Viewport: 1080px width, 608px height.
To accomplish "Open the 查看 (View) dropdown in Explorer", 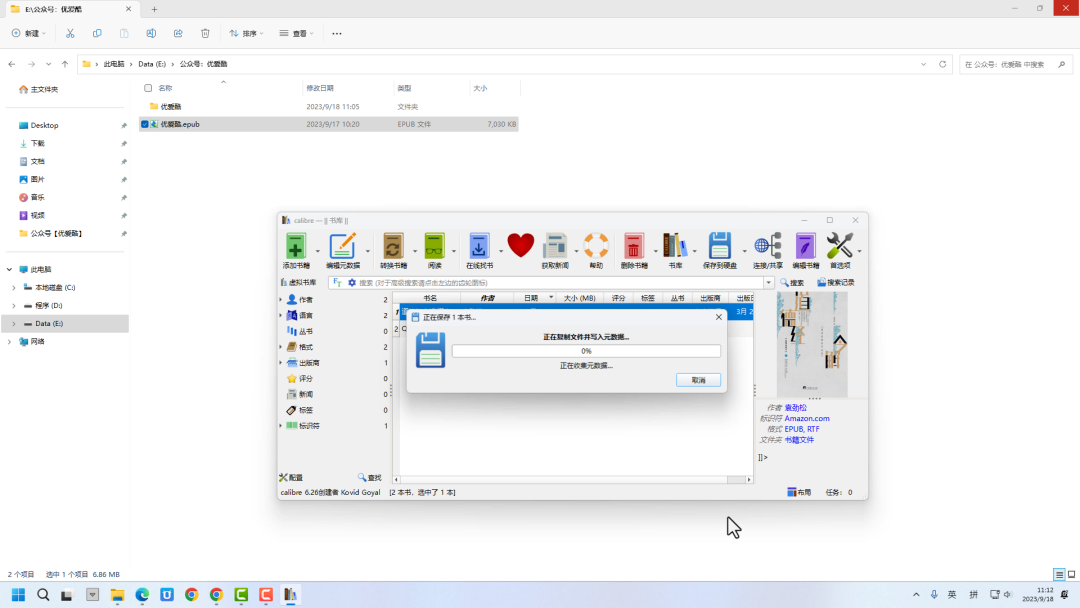I will [296, 33].
